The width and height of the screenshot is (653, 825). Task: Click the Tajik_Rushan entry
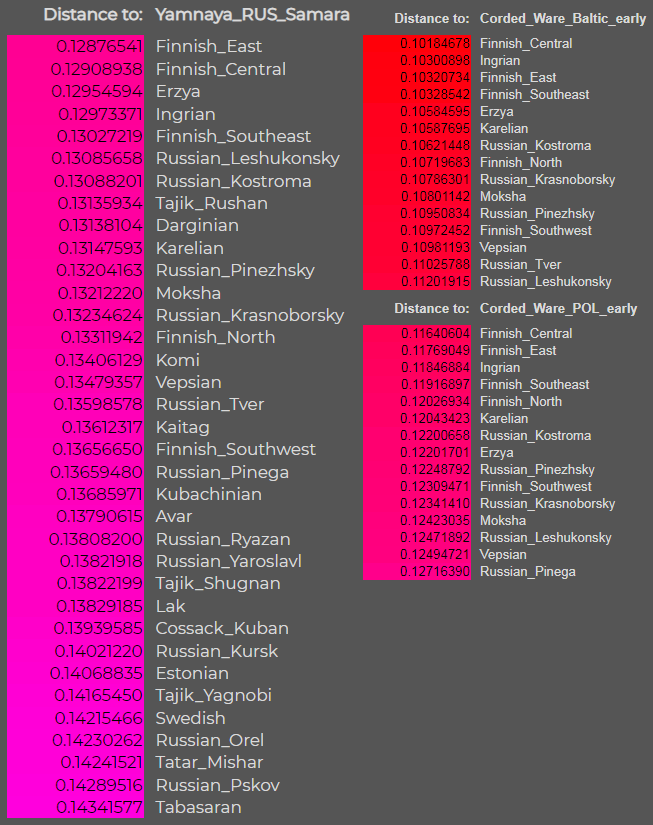[212, 204]
